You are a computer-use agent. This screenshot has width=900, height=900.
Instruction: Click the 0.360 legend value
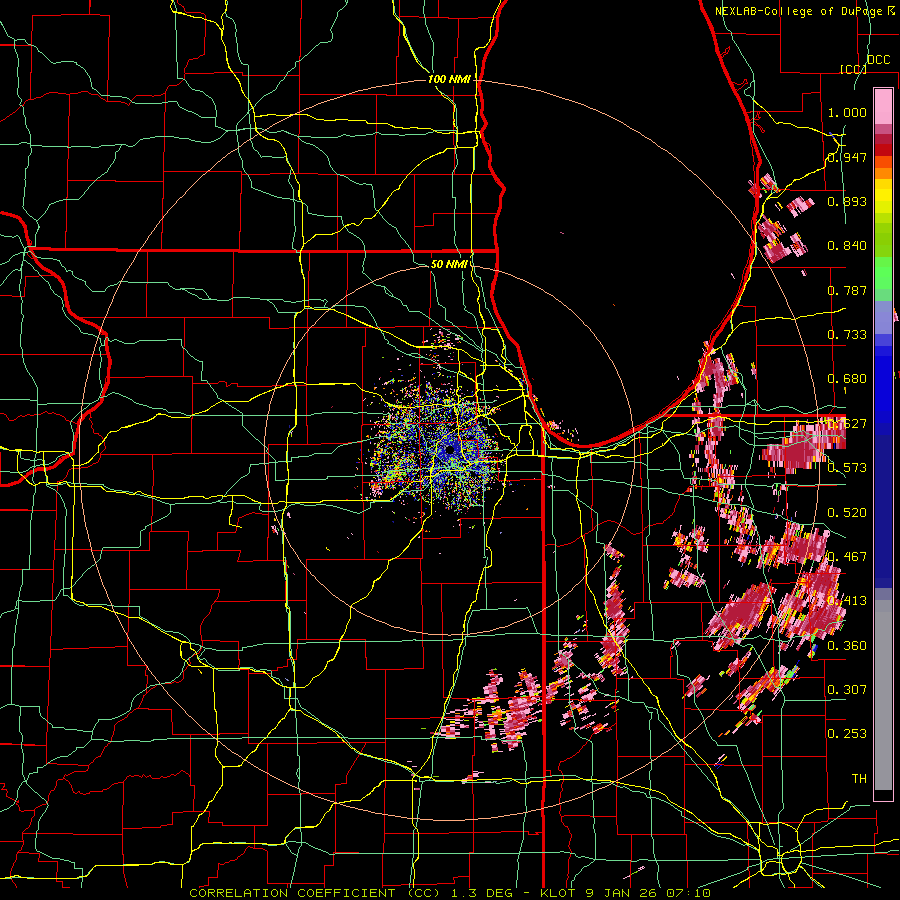click(x=847, y=646)
